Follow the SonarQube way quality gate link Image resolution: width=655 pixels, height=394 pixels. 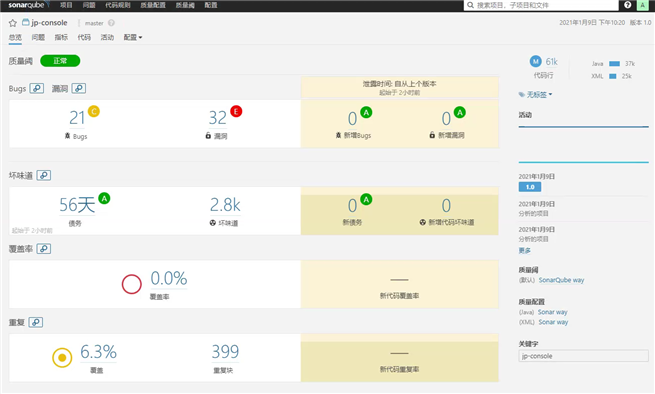click(x=561, y=280)
